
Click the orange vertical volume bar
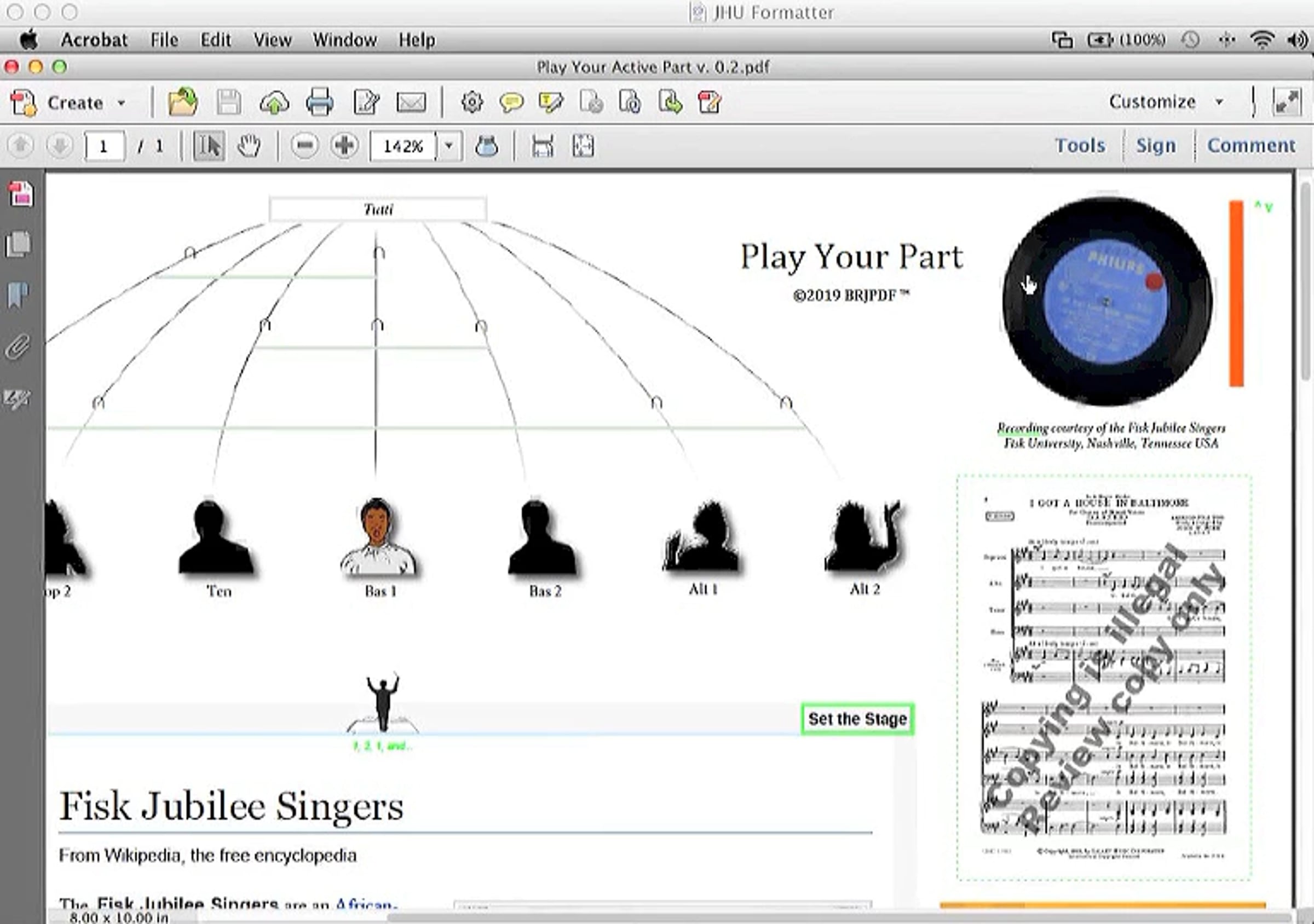point(1236,293)
